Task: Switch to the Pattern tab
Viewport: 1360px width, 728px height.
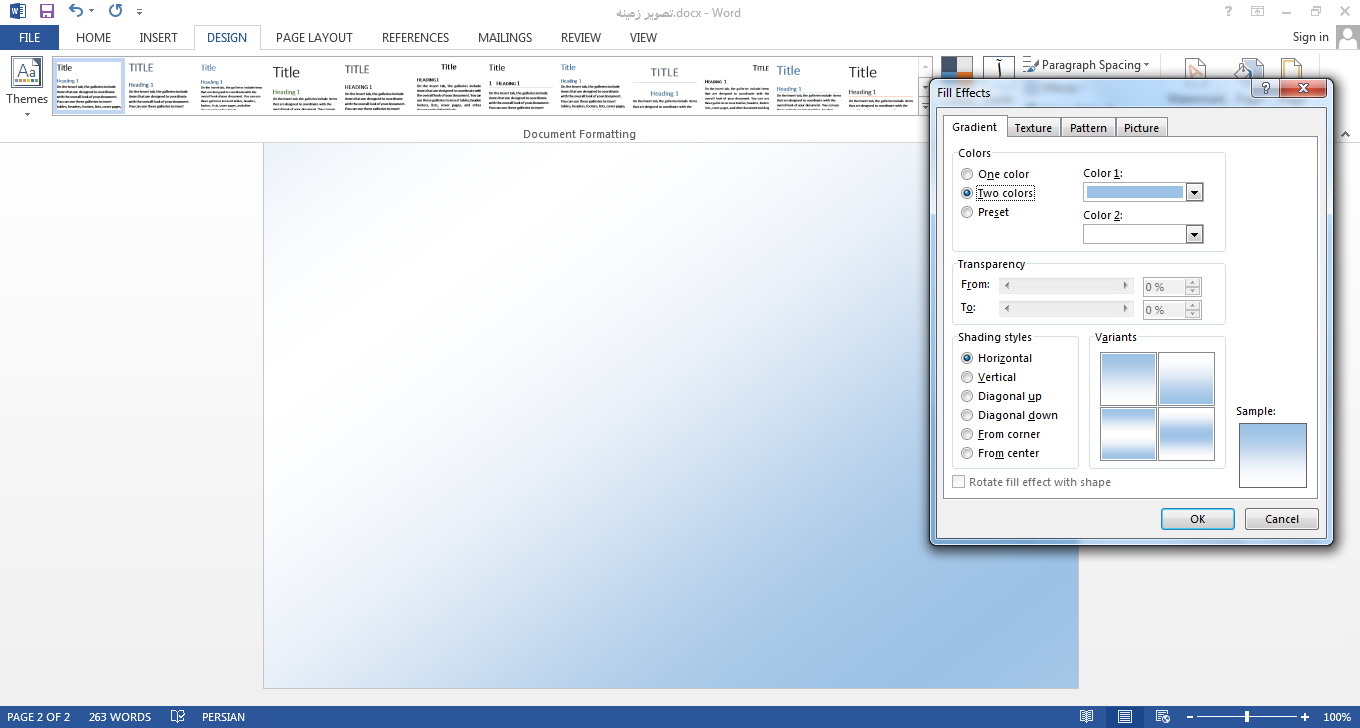Action: pos(1088,127)
